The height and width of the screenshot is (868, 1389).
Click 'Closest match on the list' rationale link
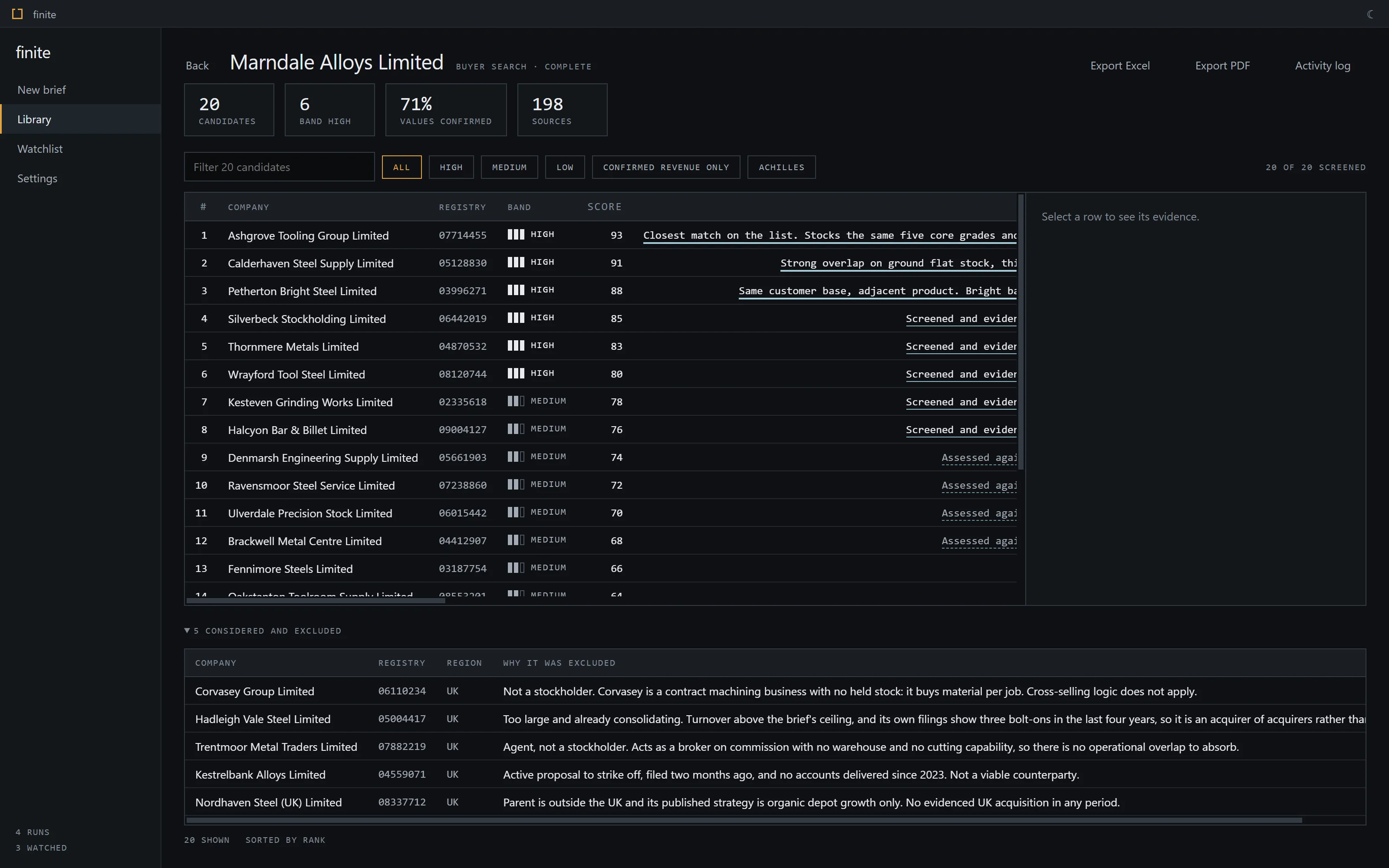click(829, 235)
